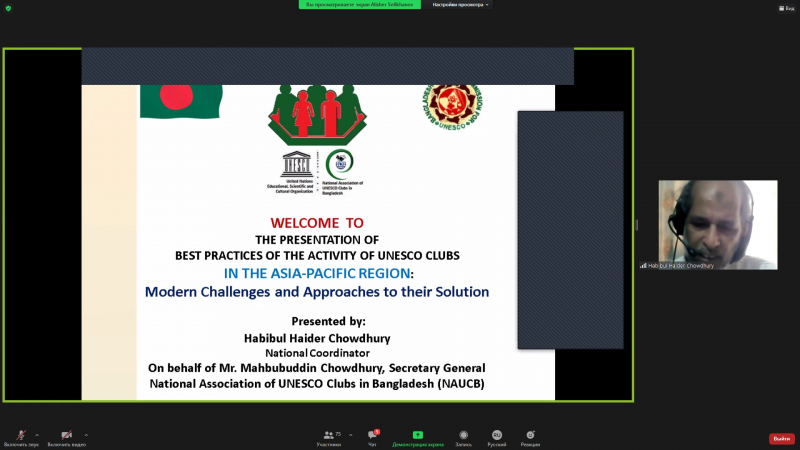The width and height of the screenshot is (800, 450).
Task: Select Habibul Haider Chowdhury video thumbnail
Action: pyautogui.click(x=717, y=224)
